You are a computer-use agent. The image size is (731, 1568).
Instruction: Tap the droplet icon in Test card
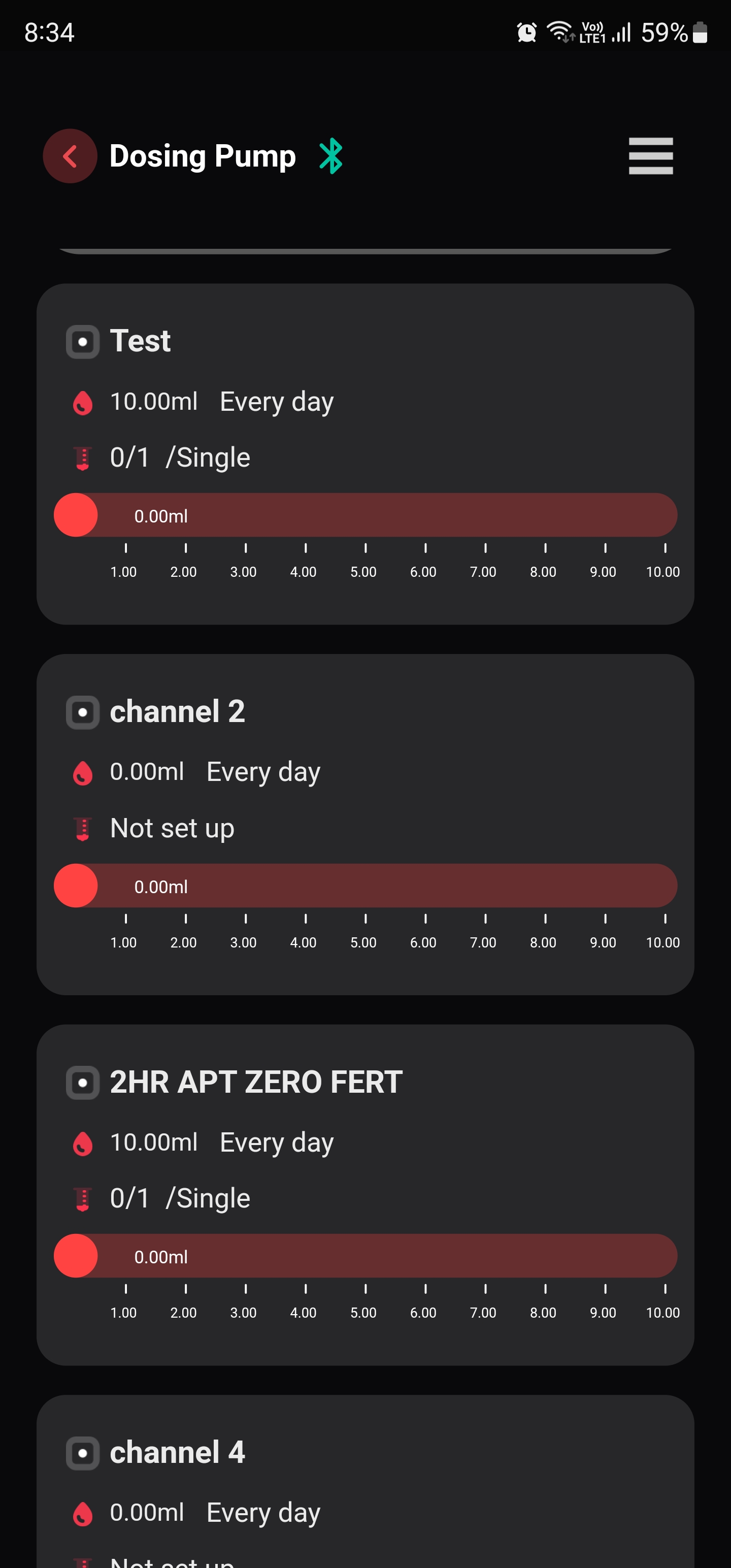83,402
